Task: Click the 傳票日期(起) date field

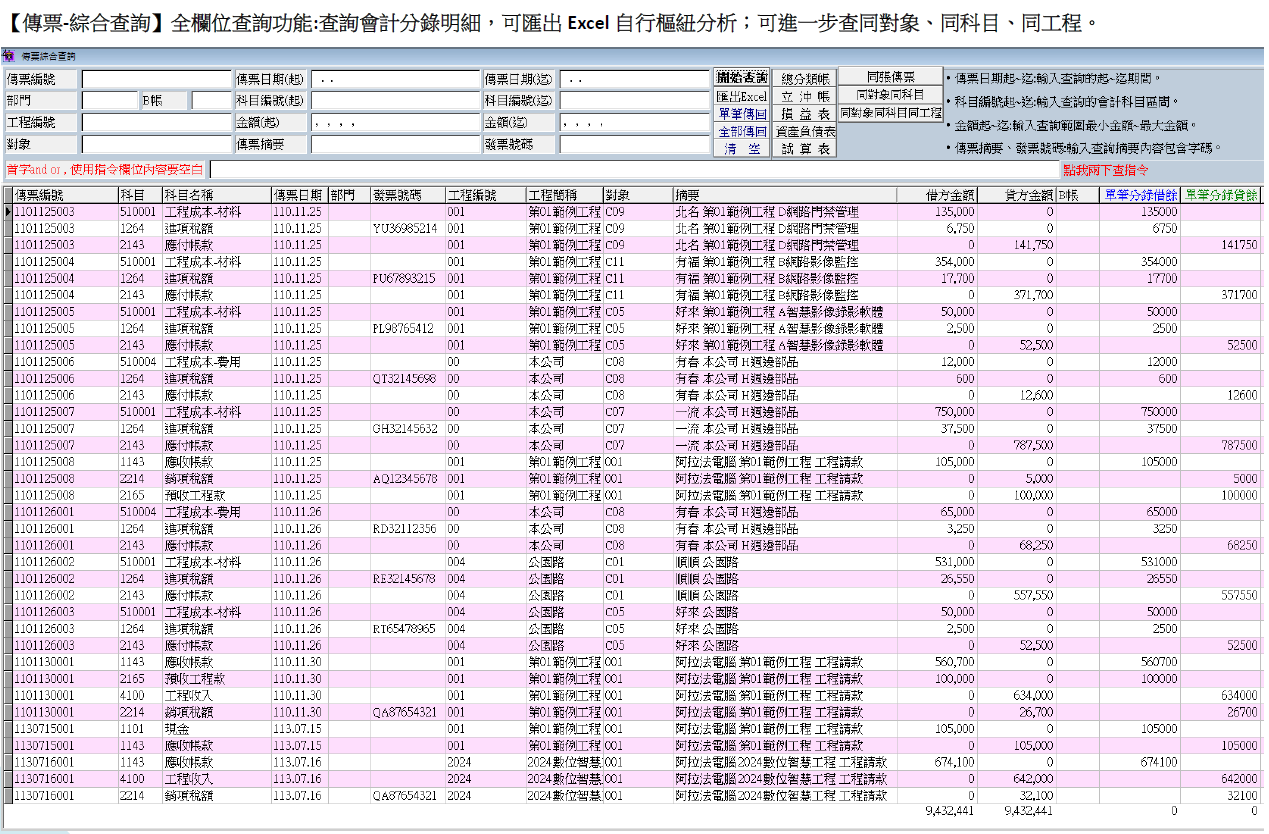Action: tap(395, 80)
